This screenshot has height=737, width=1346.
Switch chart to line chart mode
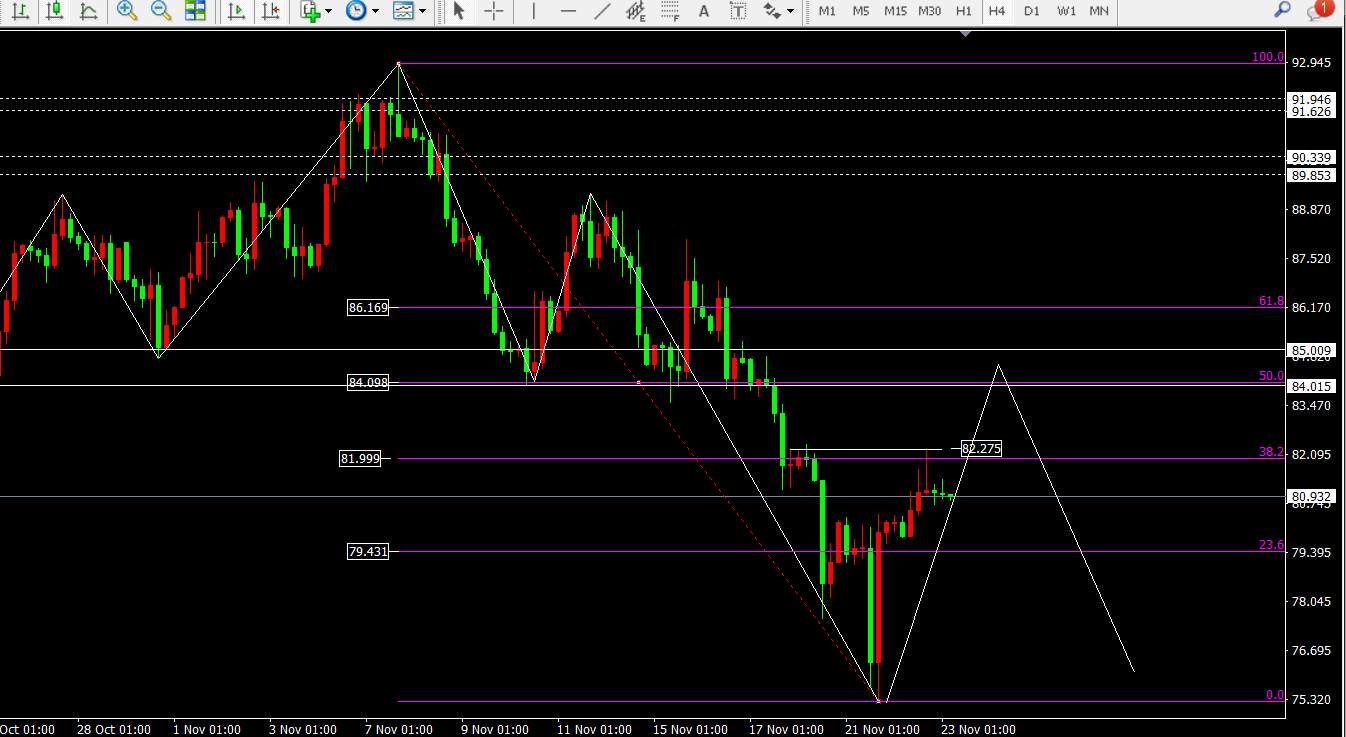(x=88, y=11)
